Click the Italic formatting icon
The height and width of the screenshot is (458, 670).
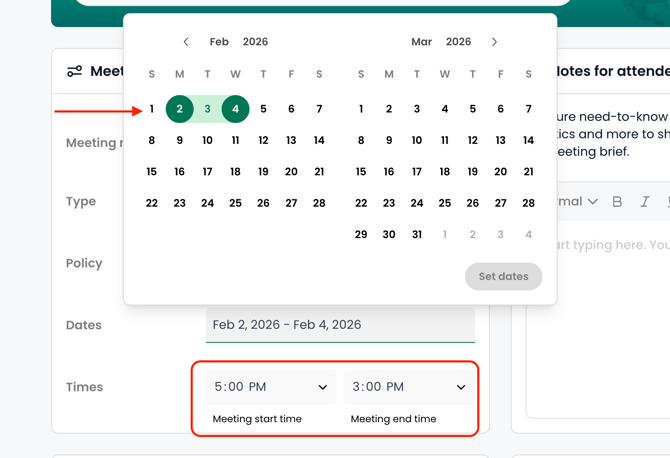pyautogui.click(x=645, y=201)
